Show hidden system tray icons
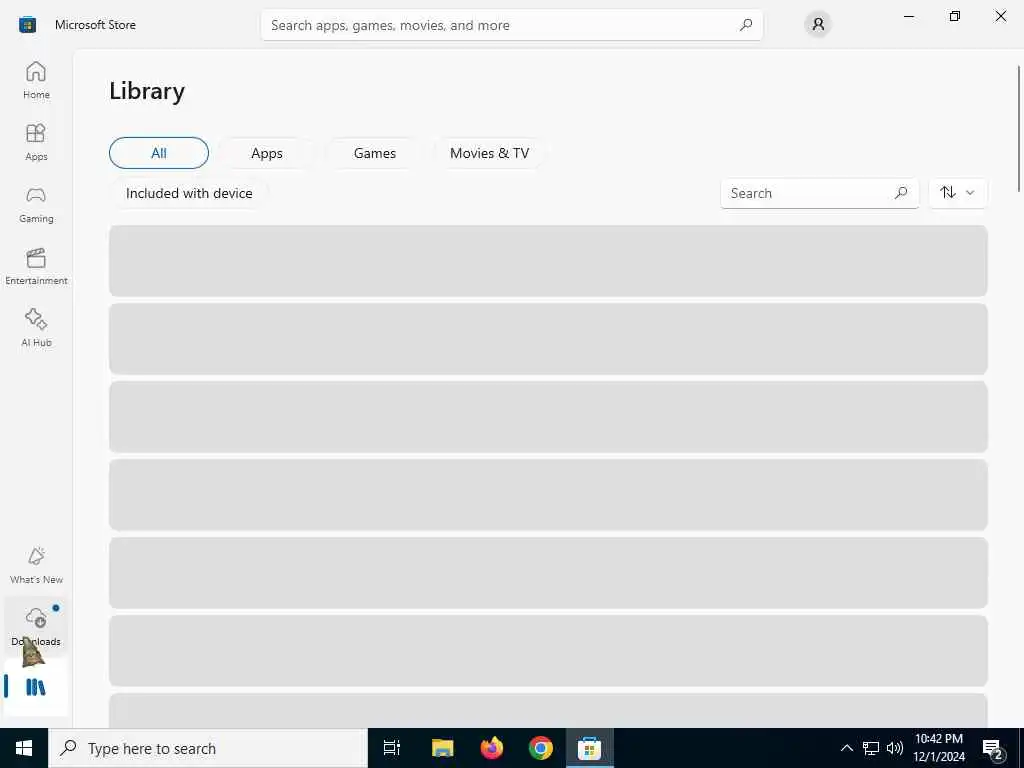 tap(846, 748)
